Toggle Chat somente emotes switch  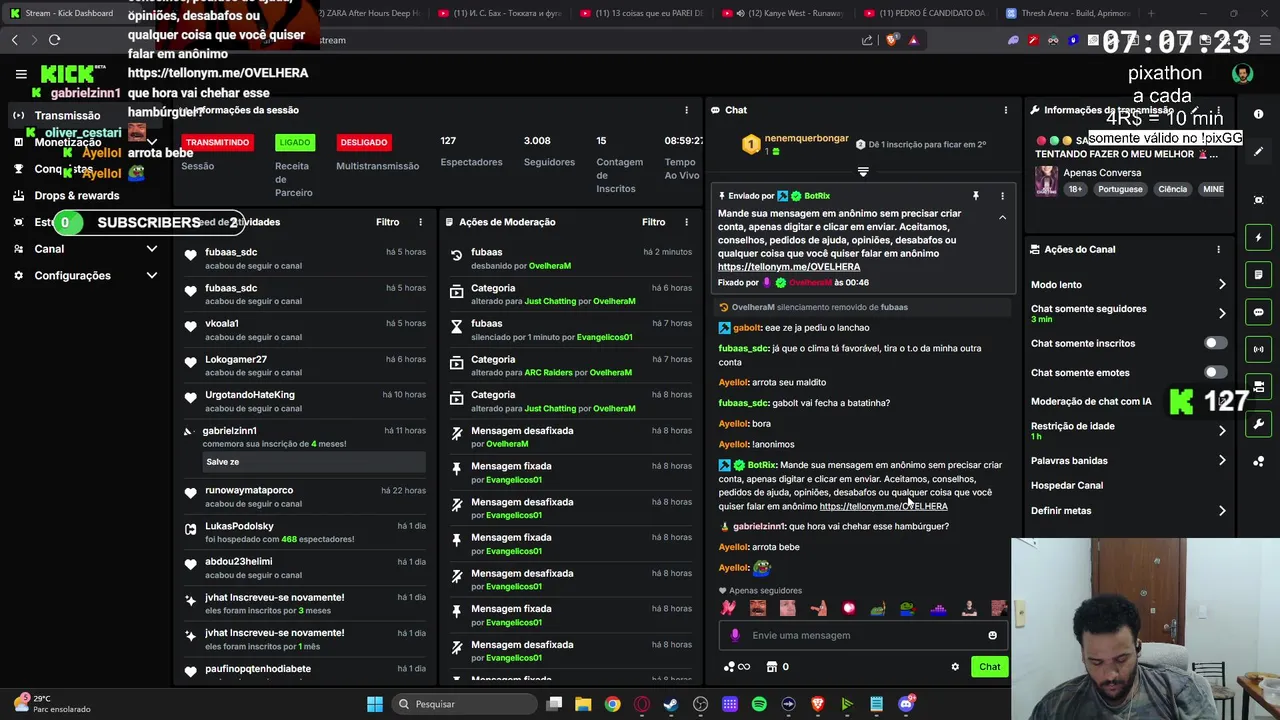[x=1215, y=372]
